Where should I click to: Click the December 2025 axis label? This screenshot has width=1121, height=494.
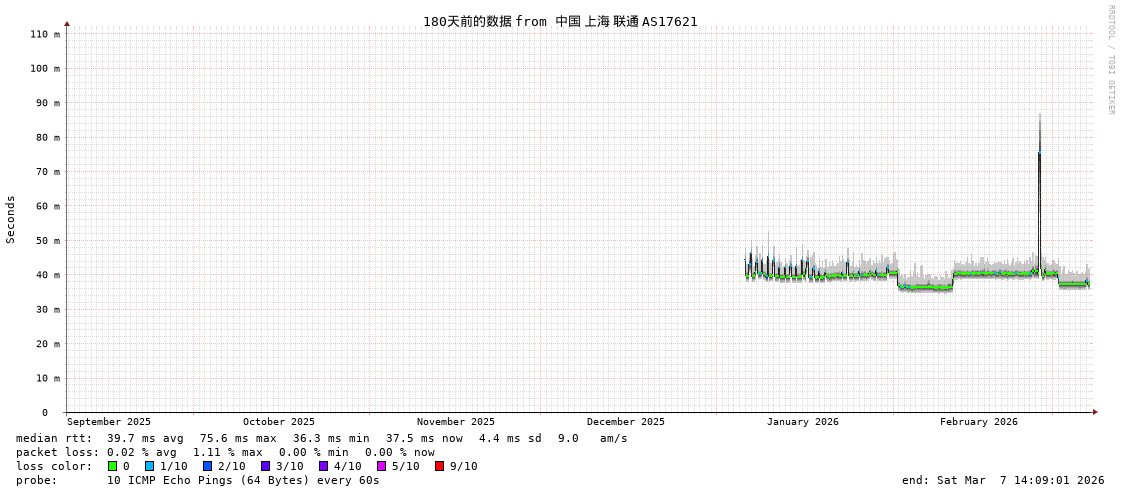tap(625, 422)
